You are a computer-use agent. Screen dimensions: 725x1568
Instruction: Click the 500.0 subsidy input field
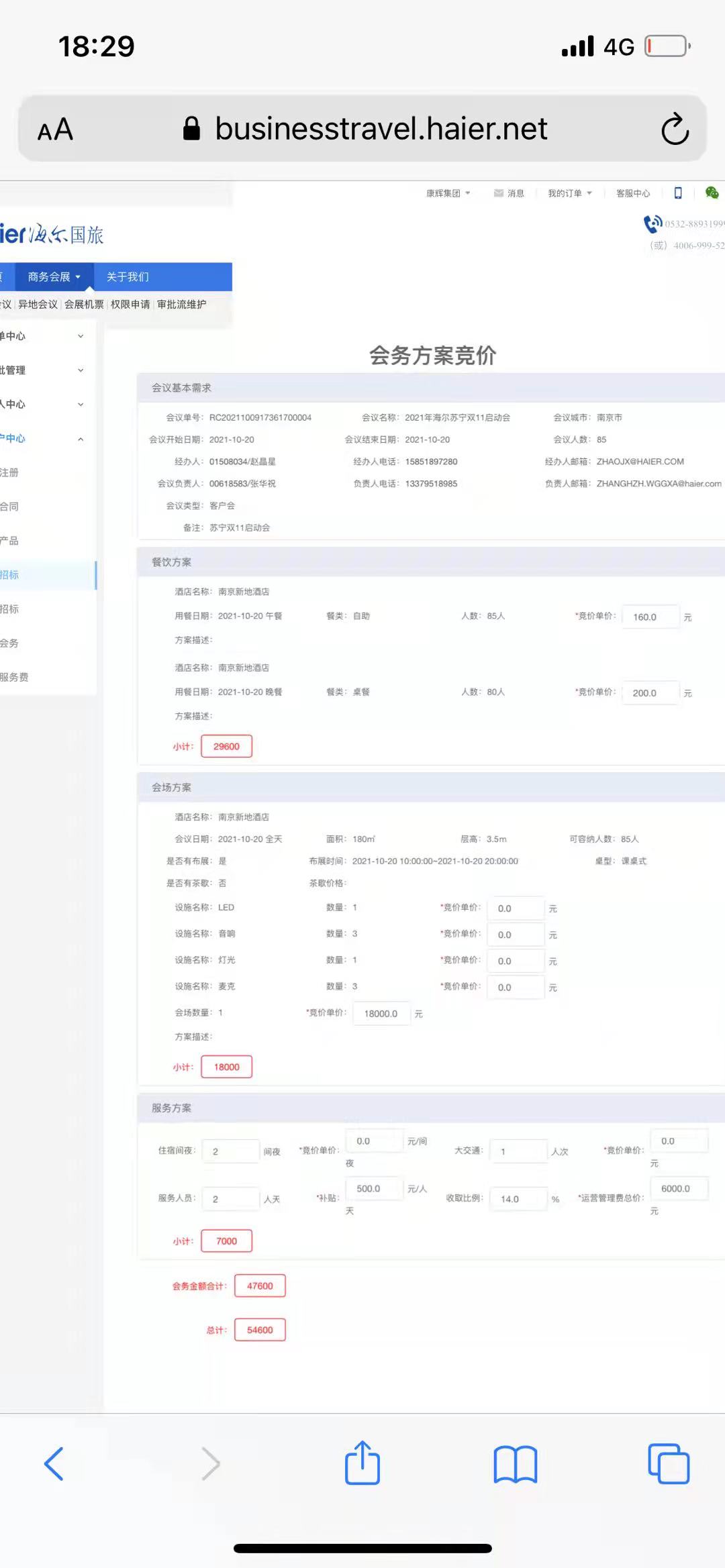pyautogui.click(x=373, y=1188)
